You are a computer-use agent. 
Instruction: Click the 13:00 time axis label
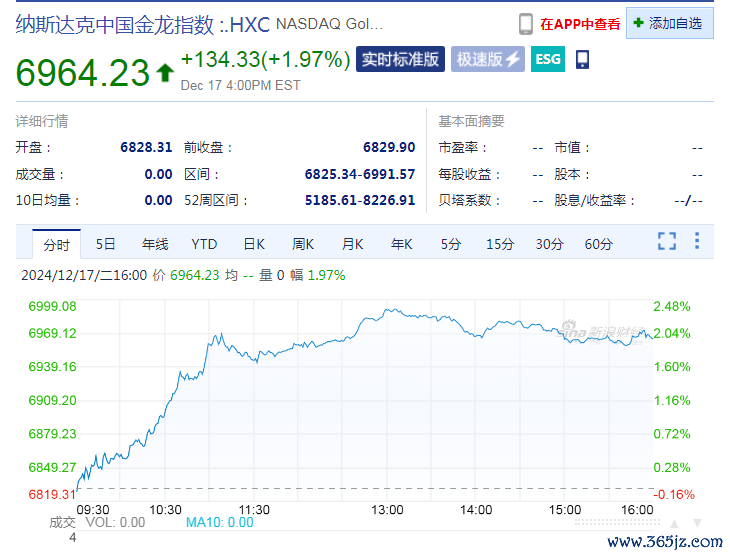click(x=387, y=510)
